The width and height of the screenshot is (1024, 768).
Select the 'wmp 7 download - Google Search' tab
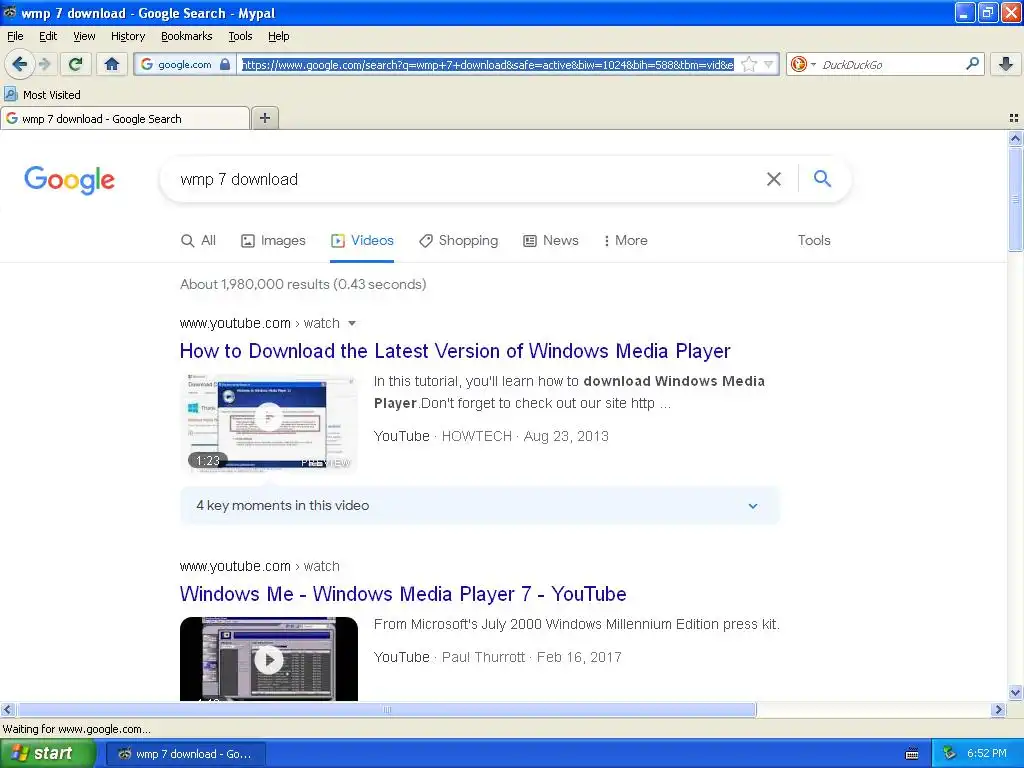pyautogui.click(x=125, y=119)
